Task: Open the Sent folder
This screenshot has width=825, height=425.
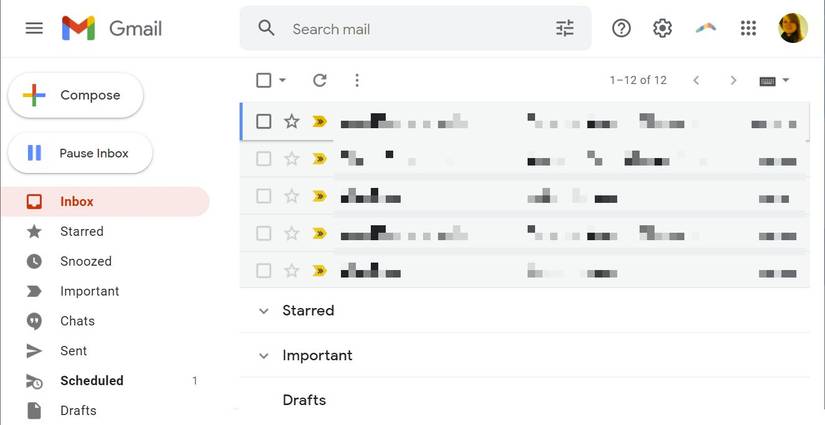Action: coord(73,351)
